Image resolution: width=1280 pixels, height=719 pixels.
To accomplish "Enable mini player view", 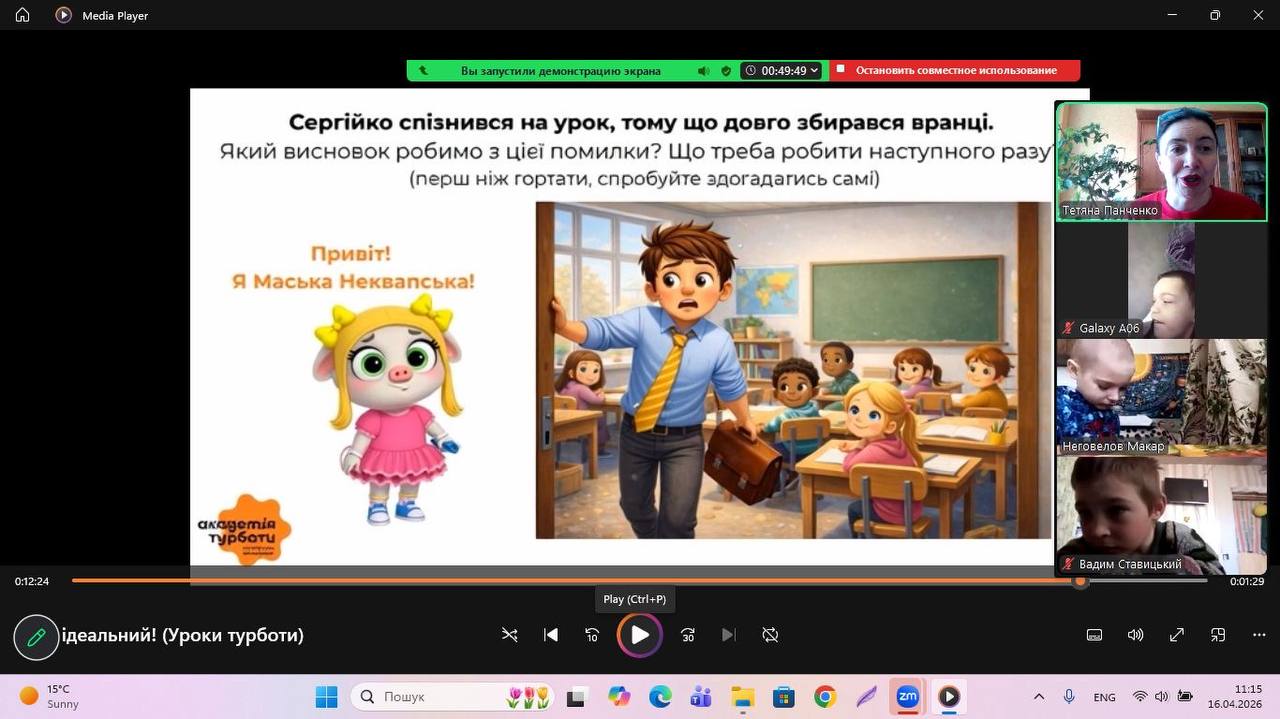I will tap(1218, 635).
